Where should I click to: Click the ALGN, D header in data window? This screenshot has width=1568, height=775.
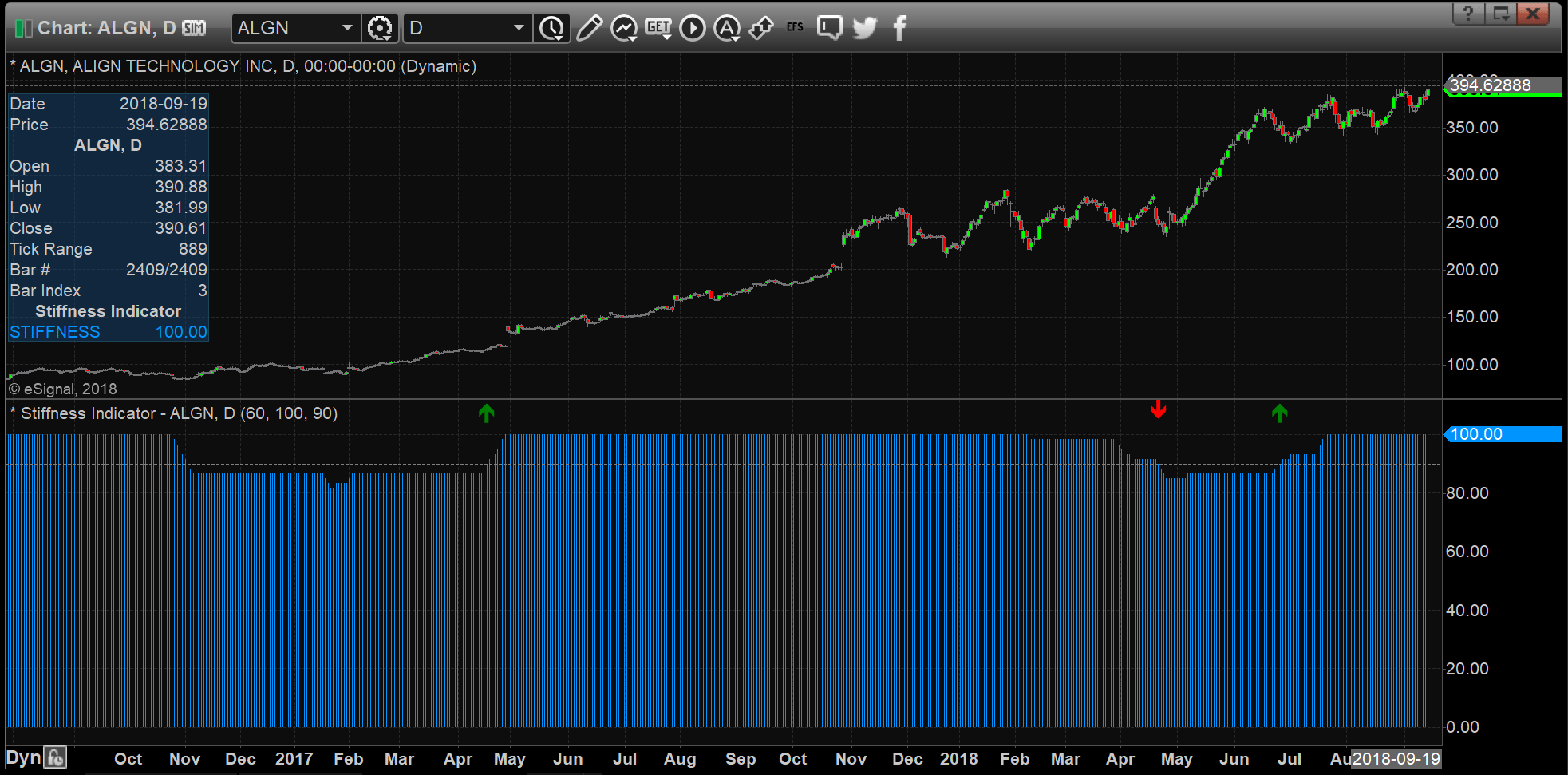pyautogui.click(x=109, y=145)
